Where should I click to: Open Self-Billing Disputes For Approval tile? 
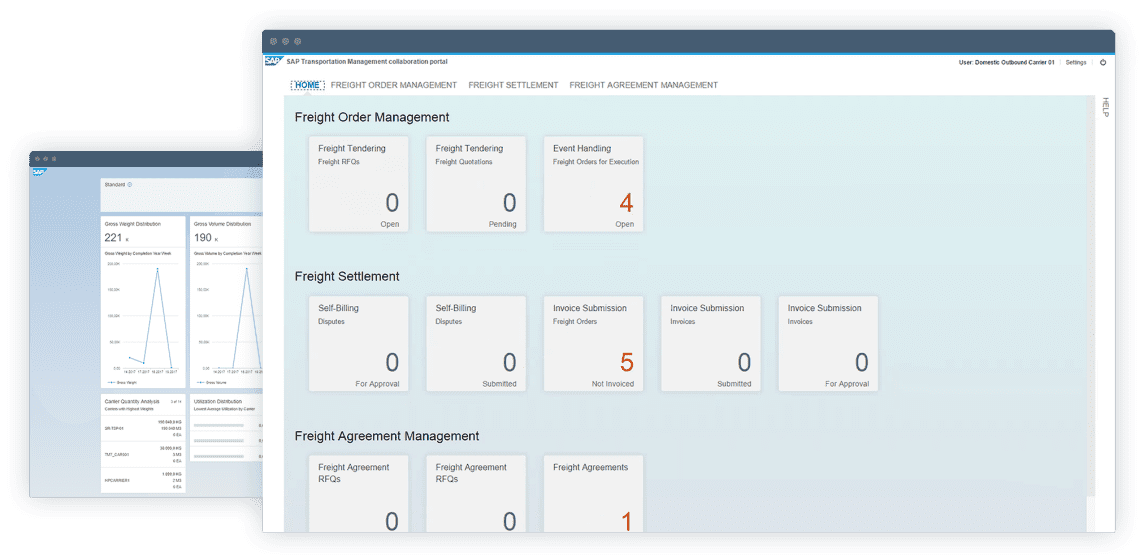click(358, 343)
